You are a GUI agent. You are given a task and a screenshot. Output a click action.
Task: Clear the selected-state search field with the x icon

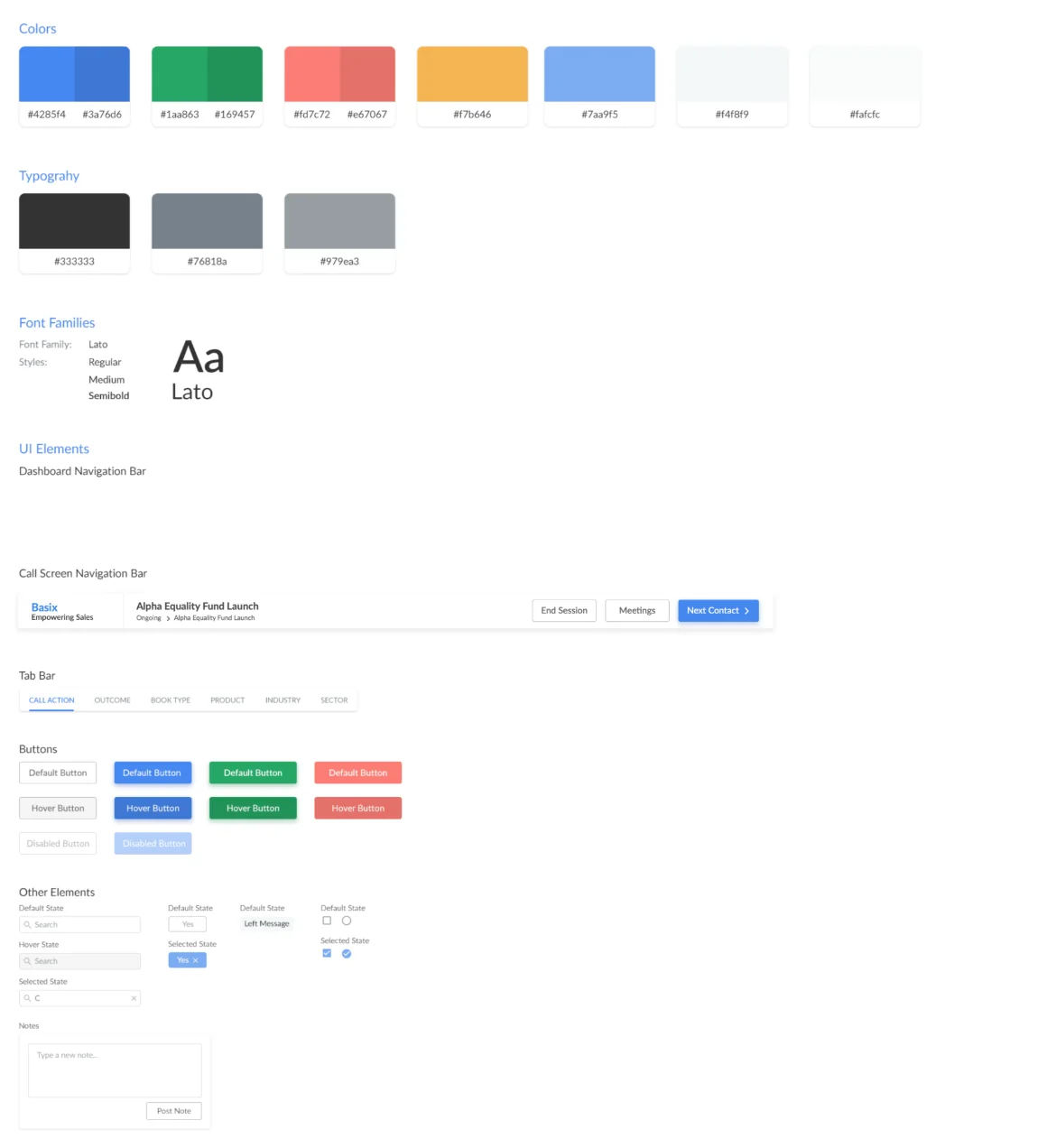134,998
